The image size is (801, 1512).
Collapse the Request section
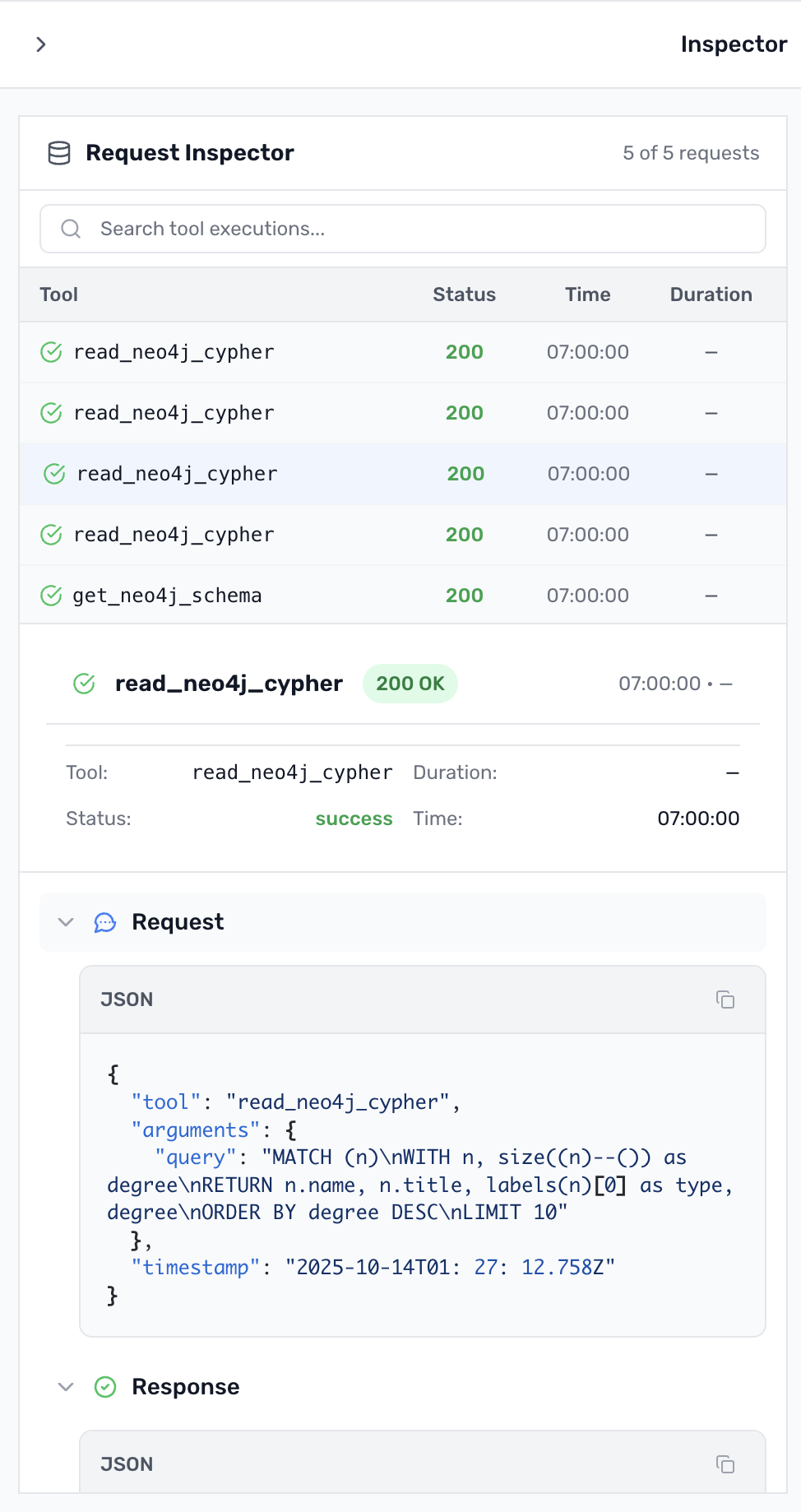coord(66,922)
